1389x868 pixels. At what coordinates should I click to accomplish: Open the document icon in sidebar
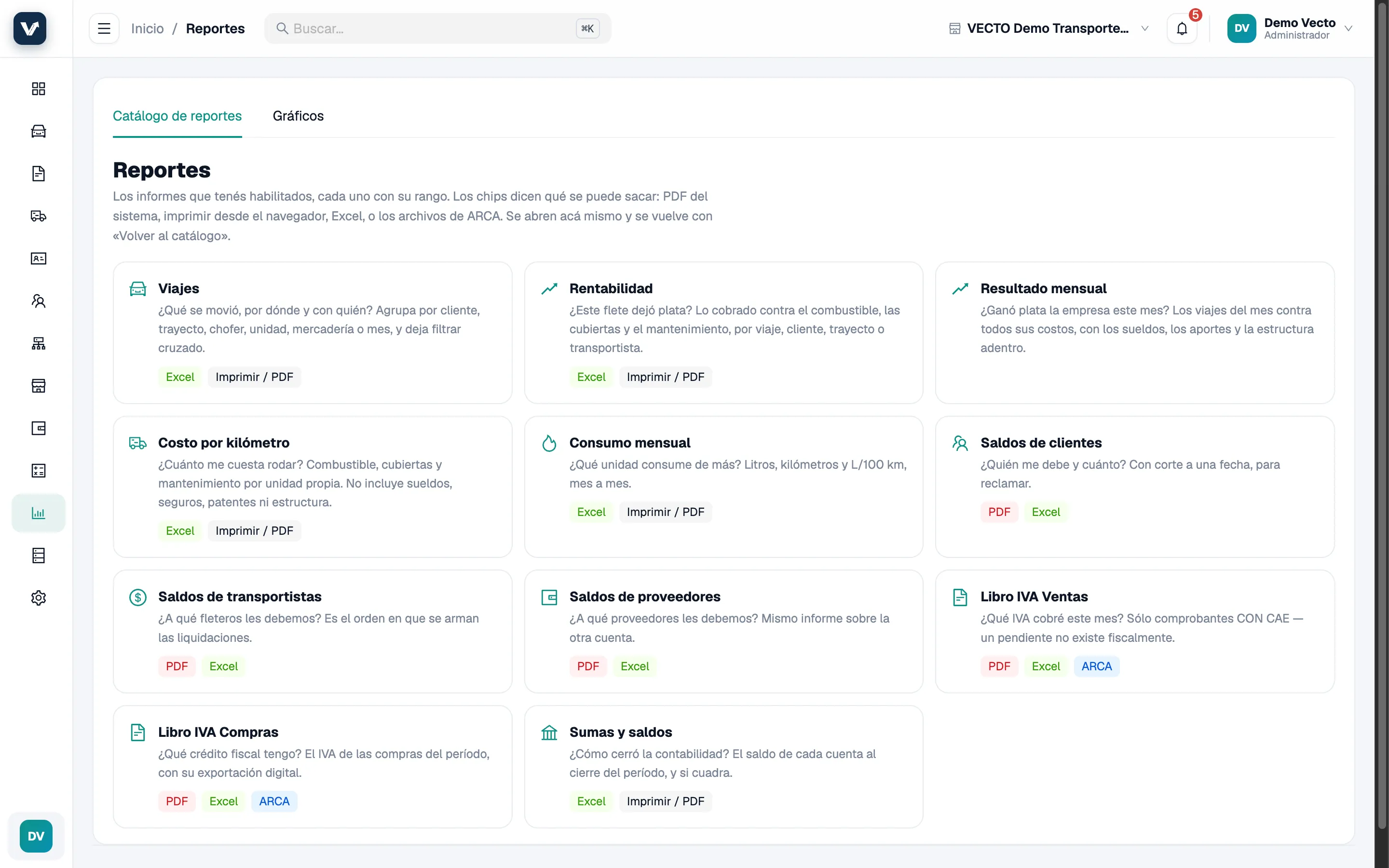(x=39, y=174)
